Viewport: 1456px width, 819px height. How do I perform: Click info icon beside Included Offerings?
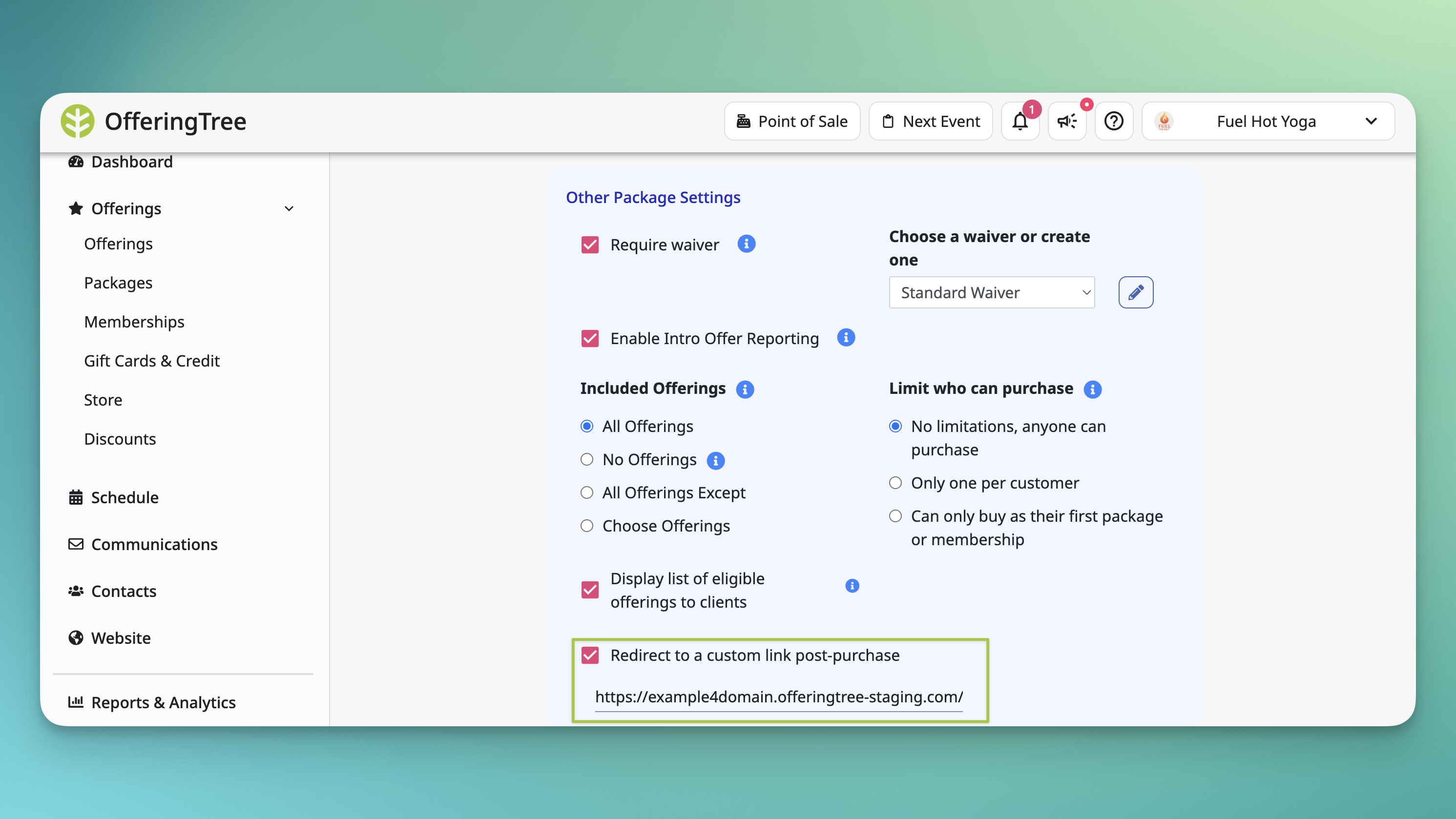tap(745, 389)
